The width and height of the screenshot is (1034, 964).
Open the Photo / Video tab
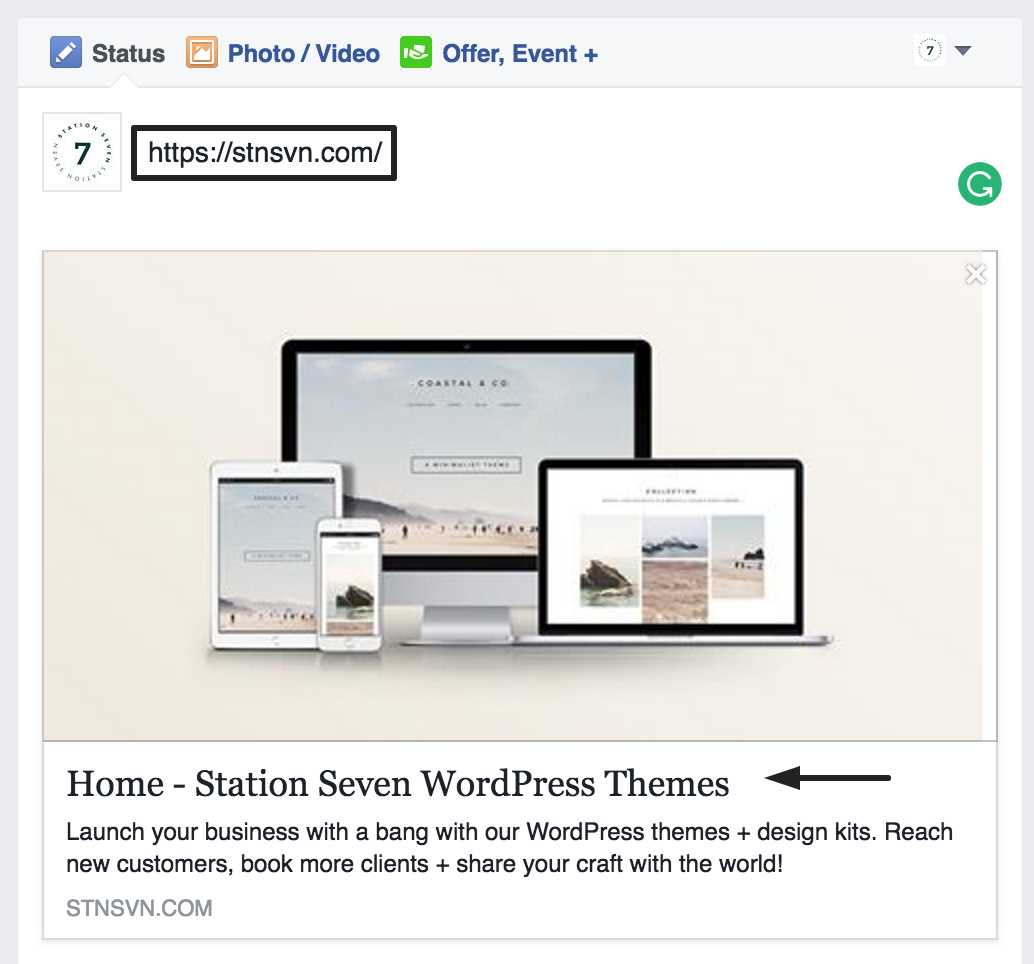(x=303, y=53)
